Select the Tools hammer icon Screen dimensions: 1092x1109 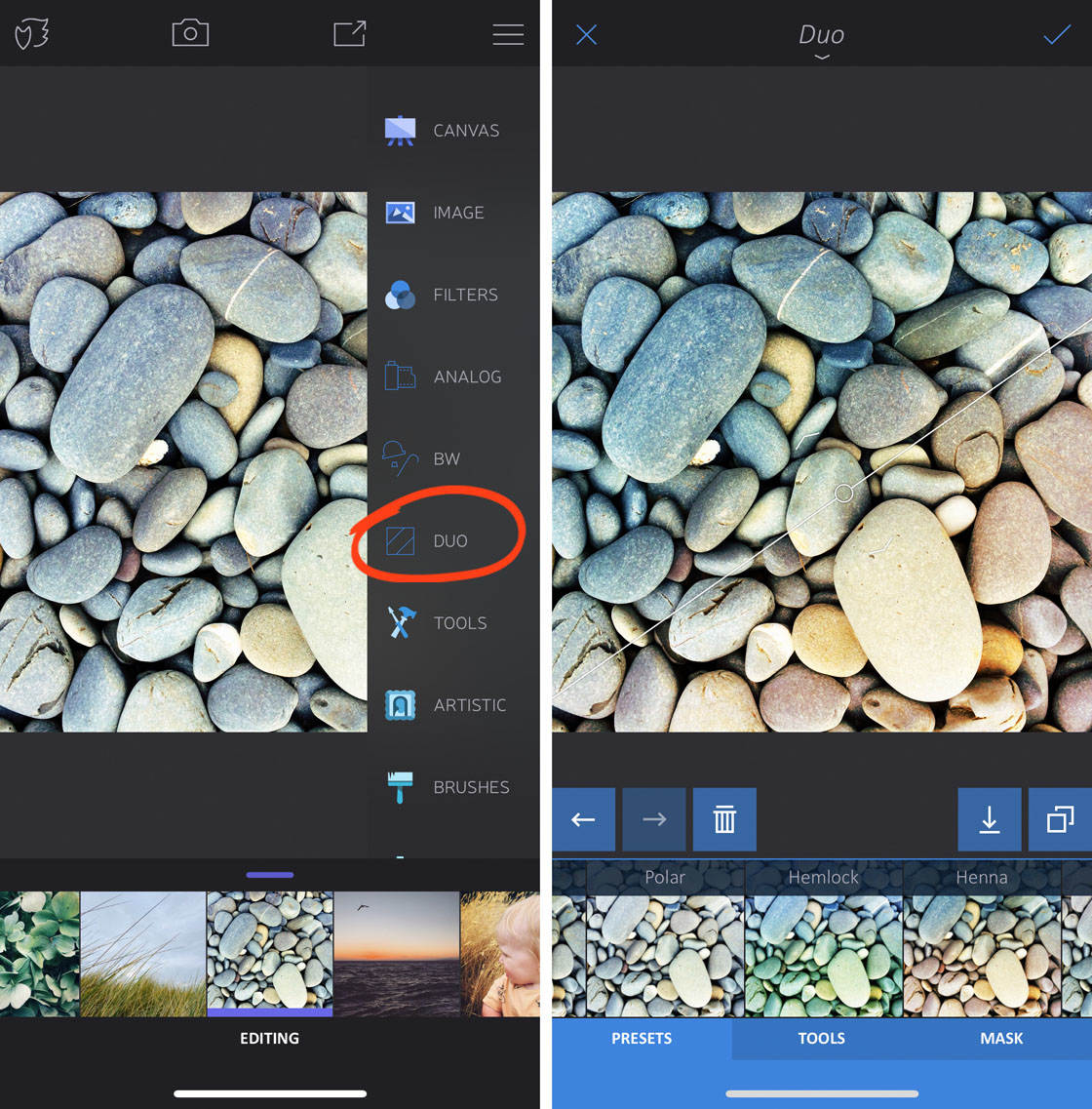(402, 622)
